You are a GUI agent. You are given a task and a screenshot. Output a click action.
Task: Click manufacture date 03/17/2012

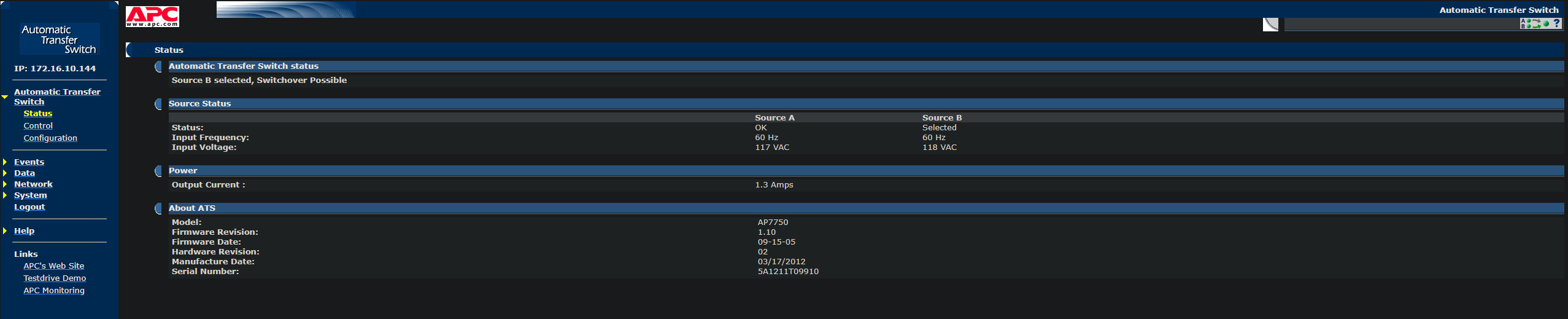(x=781, y=262)
